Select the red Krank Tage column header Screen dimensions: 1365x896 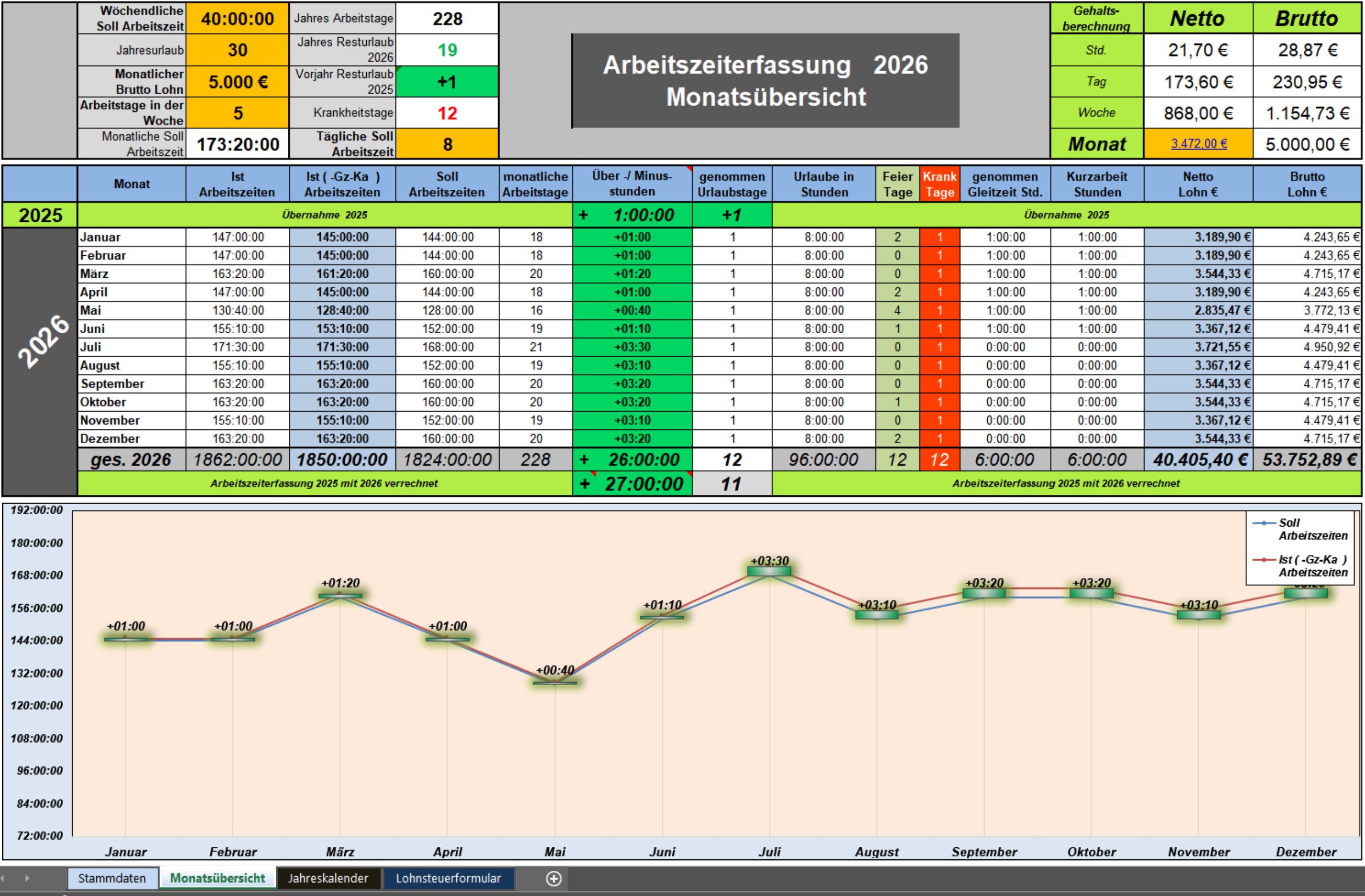pyautogui.click(x=940, y=184)
